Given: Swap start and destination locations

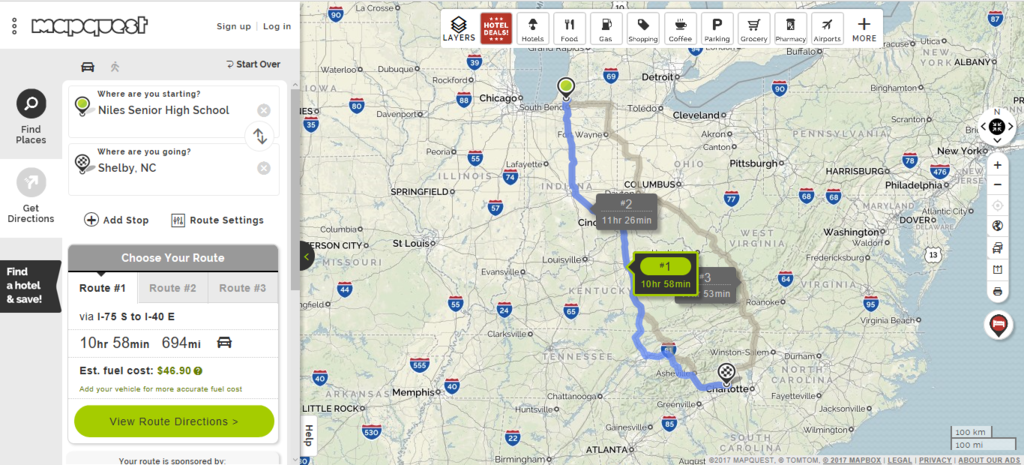Looking at the screenshot, I should point(260,136).
